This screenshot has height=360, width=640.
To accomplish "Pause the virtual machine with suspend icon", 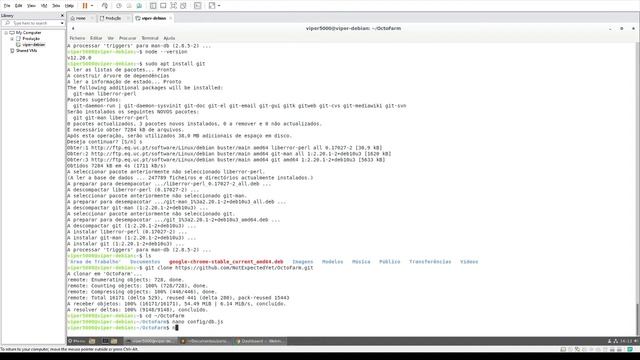I will point(85,6).
